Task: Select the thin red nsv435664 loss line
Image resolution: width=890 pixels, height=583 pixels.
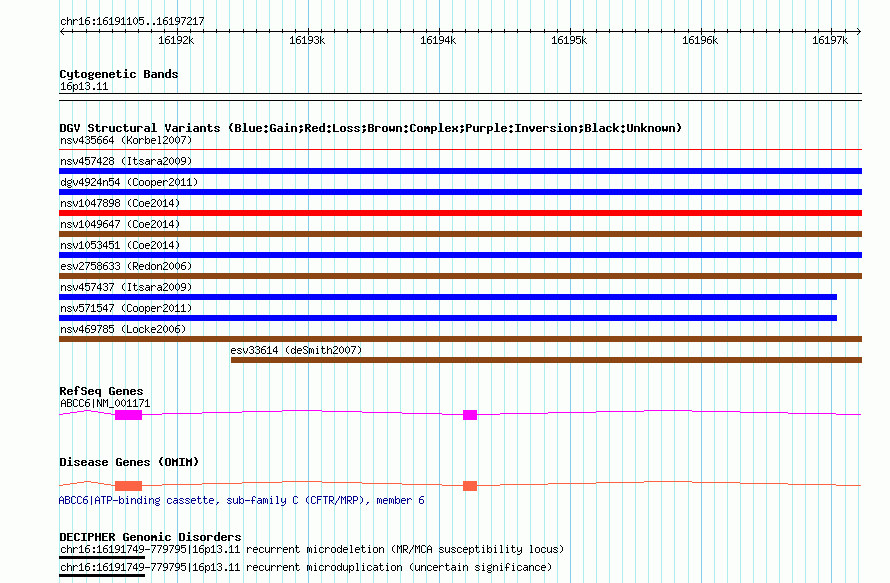Action: (x=460, y=150)
